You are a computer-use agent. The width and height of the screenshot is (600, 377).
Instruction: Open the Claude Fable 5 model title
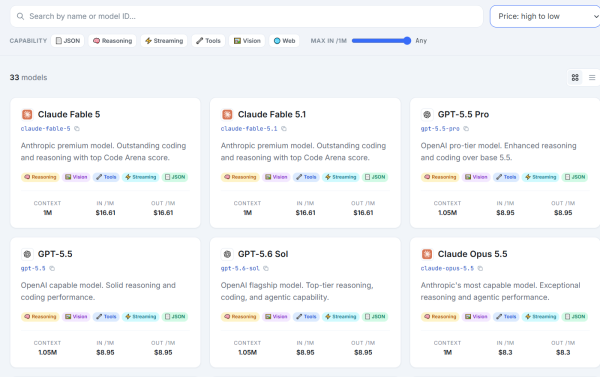[69, 114]
